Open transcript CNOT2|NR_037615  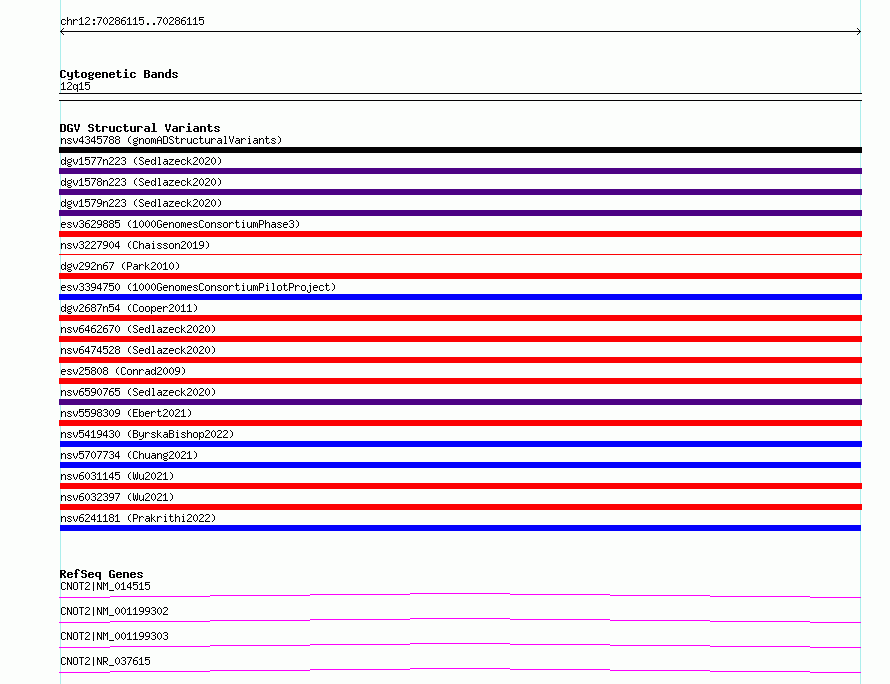point(105,661)
